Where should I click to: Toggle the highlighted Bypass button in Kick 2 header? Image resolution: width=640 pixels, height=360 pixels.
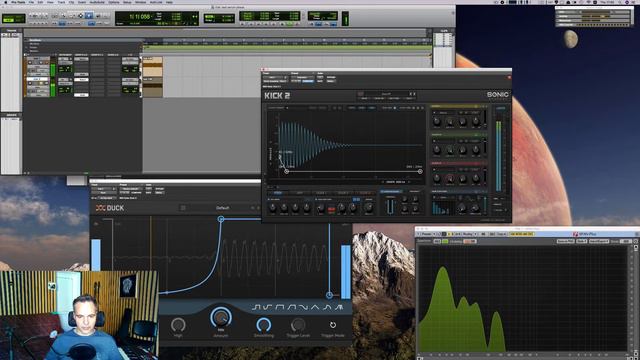click(x=308, y=81)
